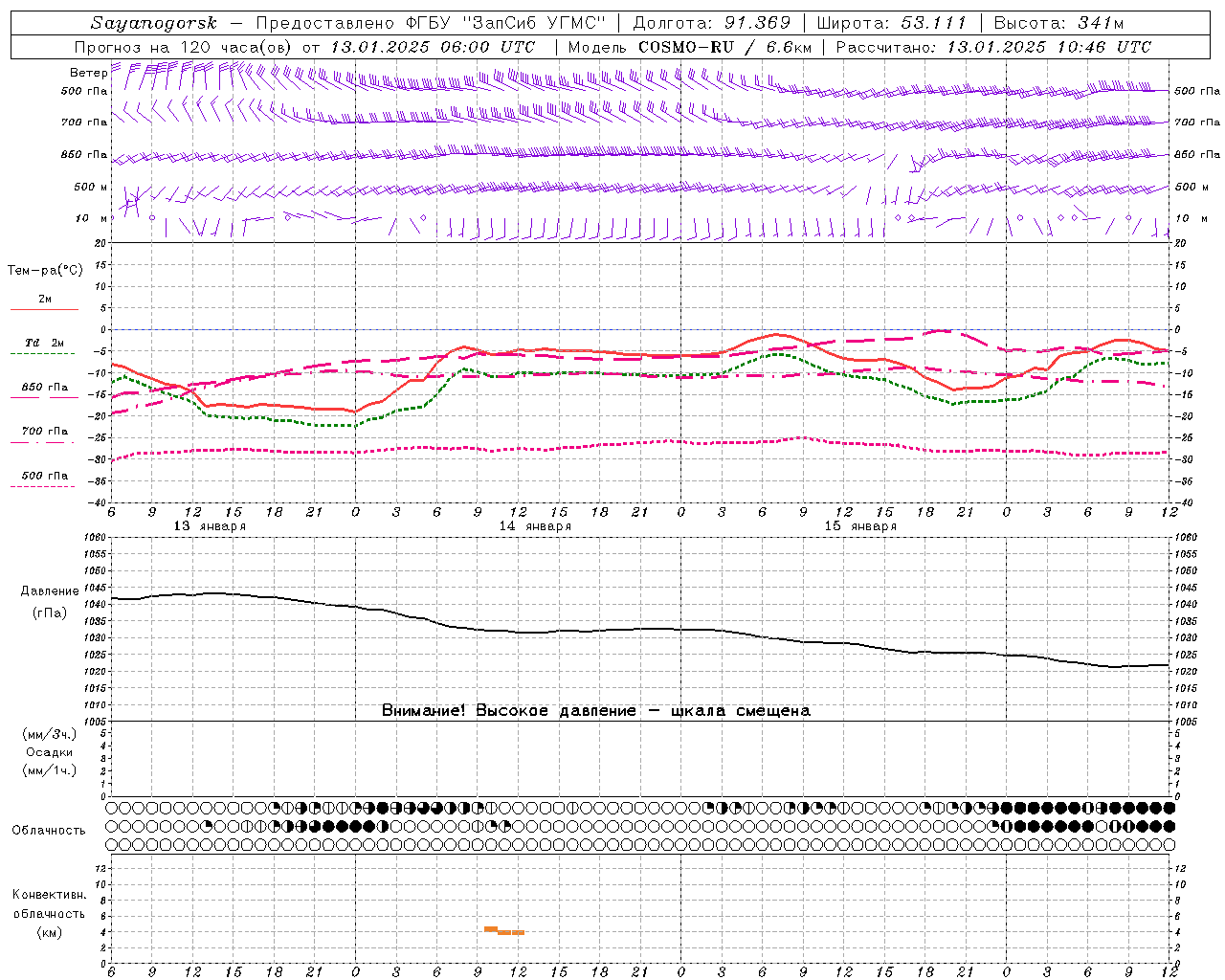Click the '500 гПа' temperature legend entry

tap(45, 476)
